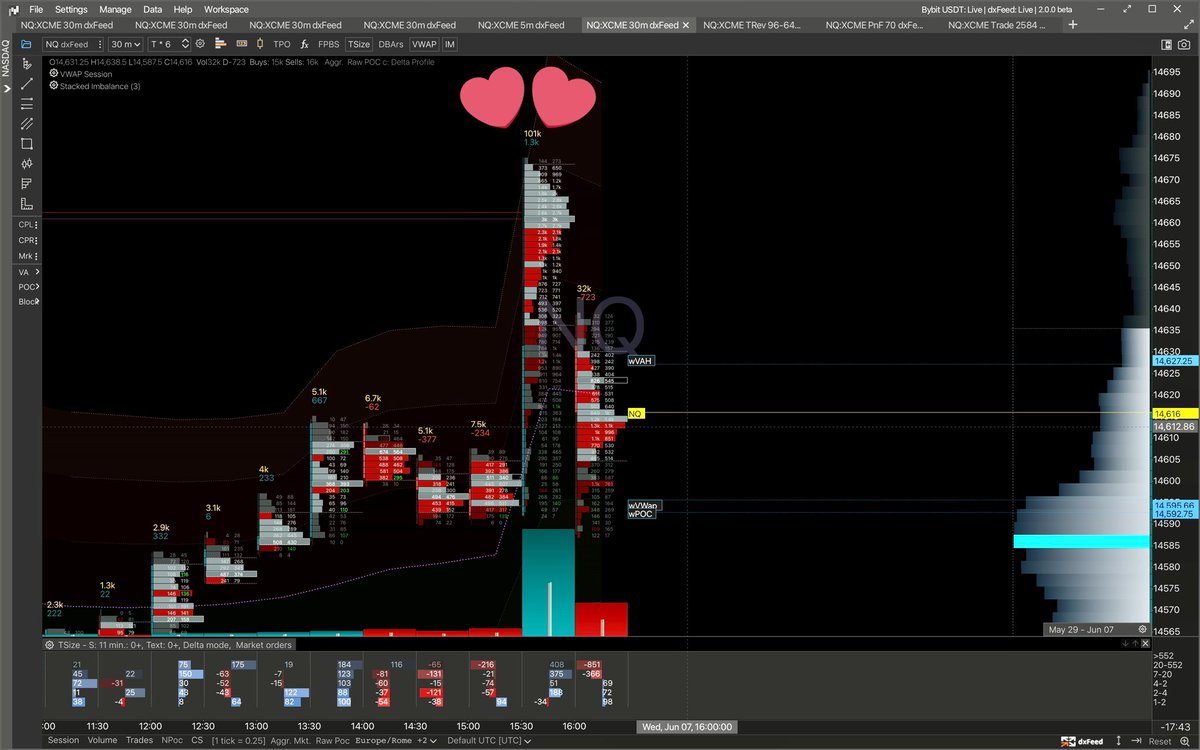The width and height of the screenshot is (1200, 750).
Task: Select the stepped profile drawing tool
Action: coord(27,183)
